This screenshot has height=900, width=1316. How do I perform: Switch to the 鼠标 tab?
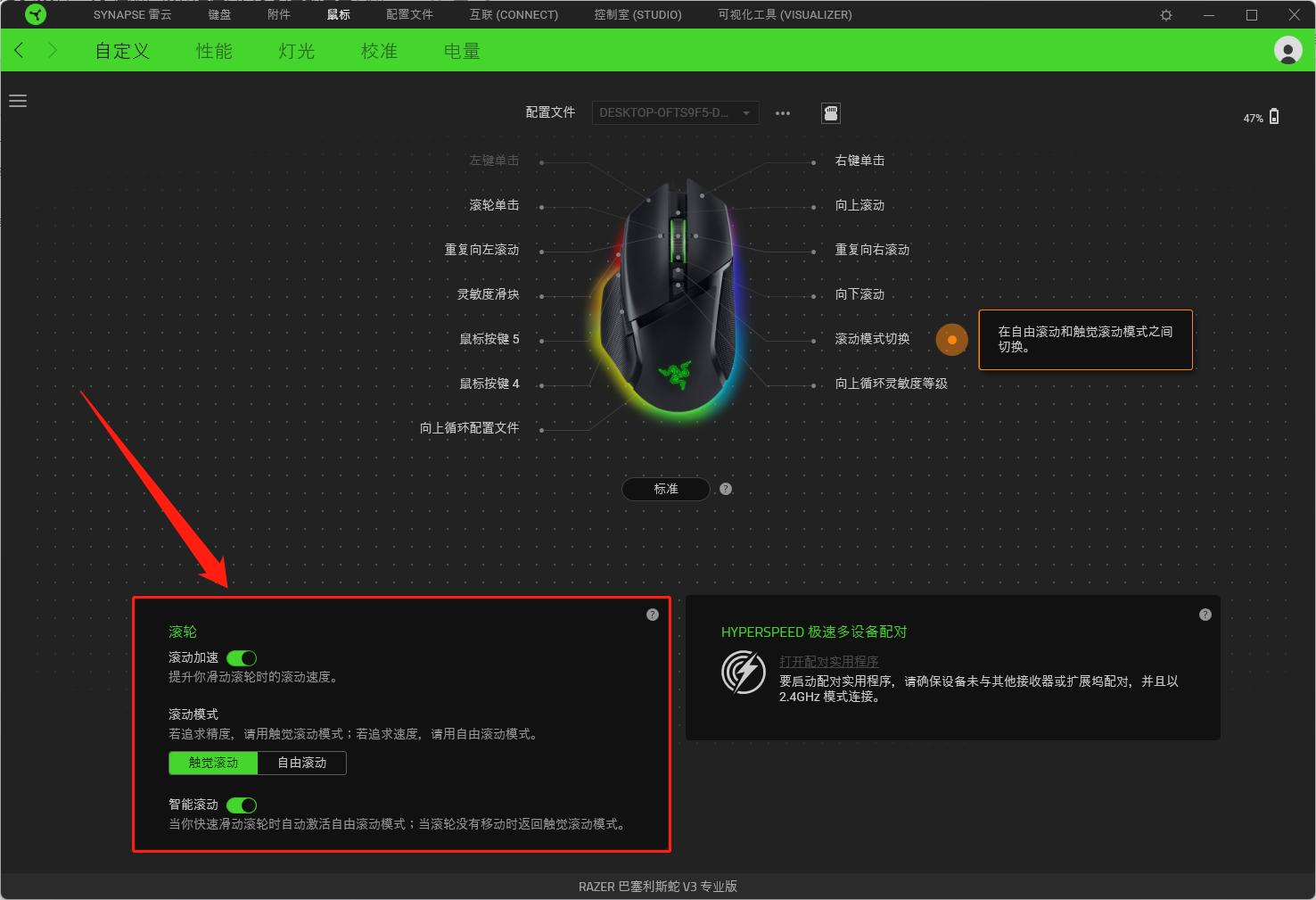pos(339,15)
